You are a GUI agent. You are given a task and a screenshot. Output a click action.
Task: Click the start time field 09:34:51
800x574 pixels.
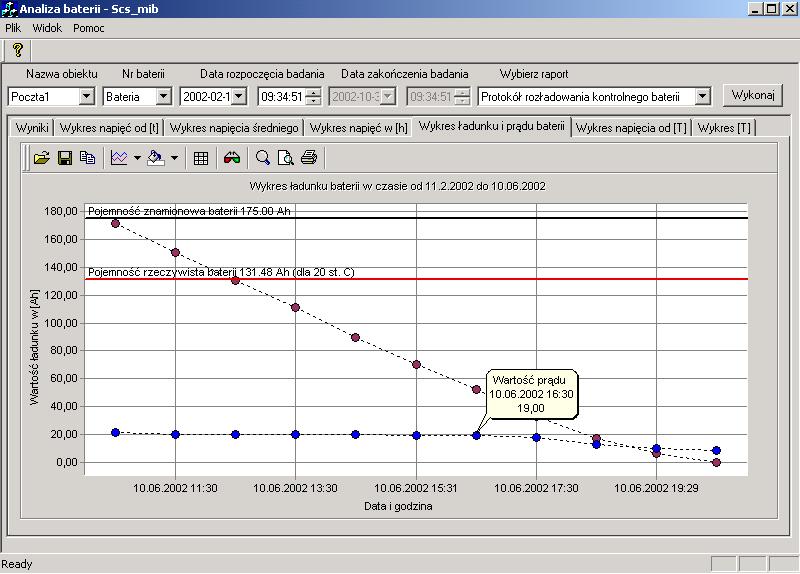point(282,96)
